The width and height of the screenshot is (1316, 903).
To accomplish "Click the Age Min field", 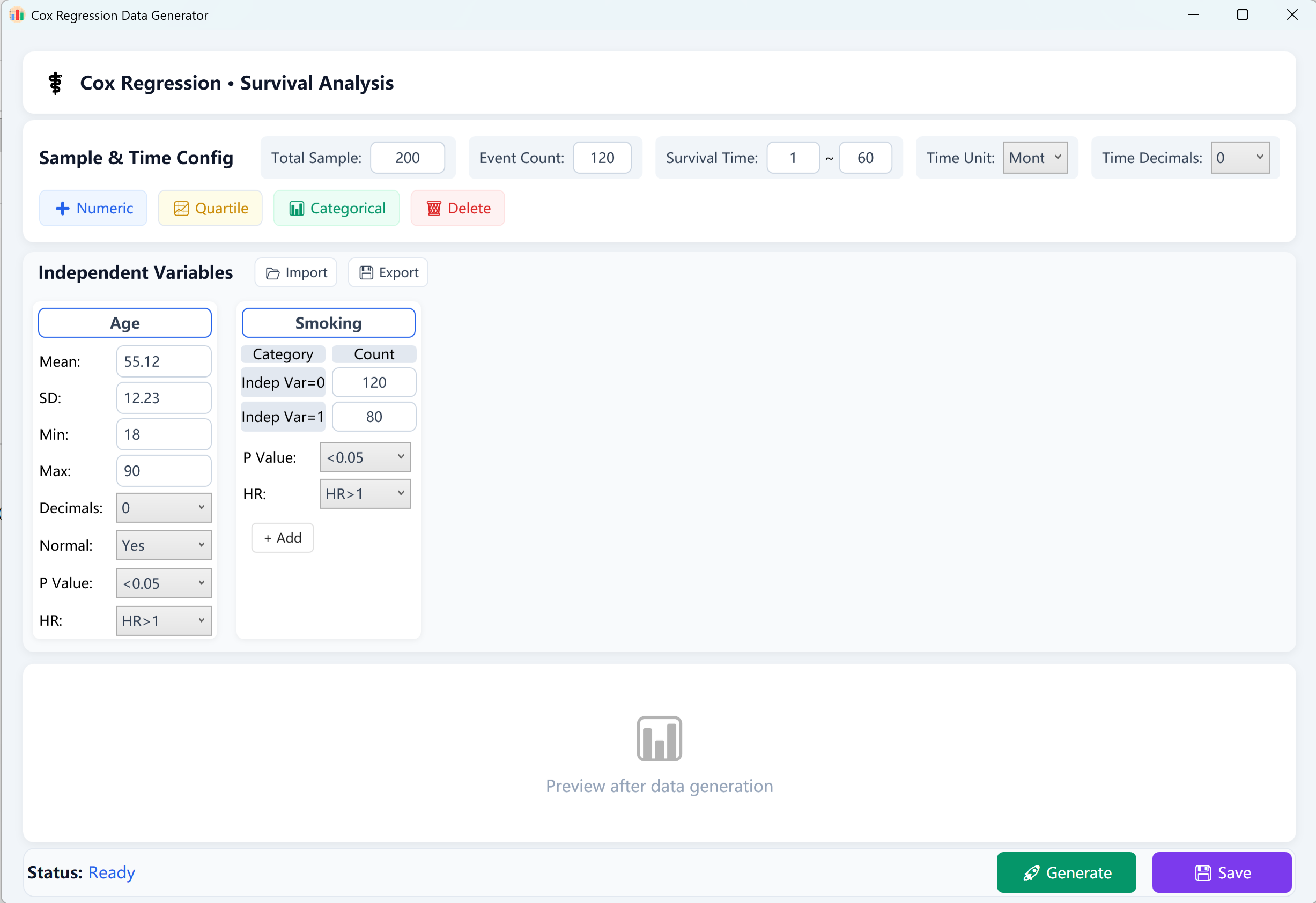I will [164, 434].
